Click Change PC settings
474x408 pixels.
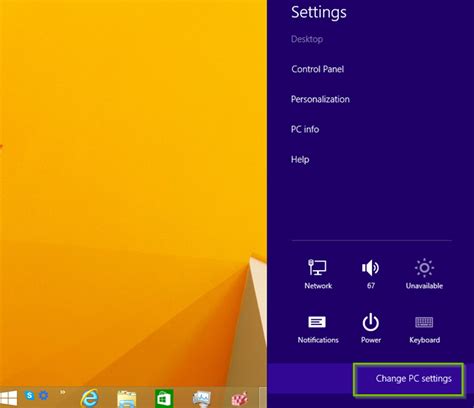tap(408, 379)
